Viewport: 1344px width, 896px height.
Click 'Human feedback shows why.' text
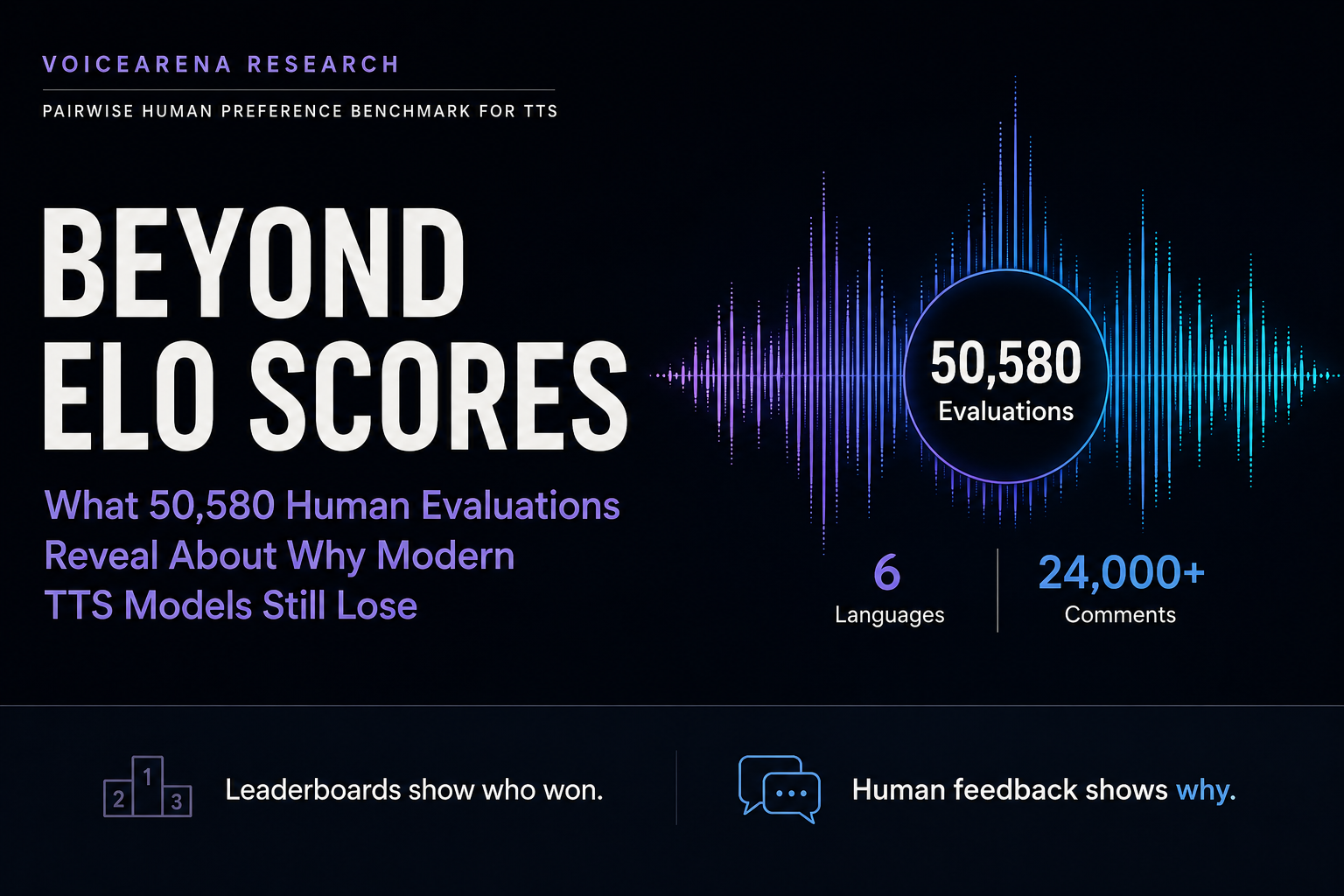tap(1044, 790)
